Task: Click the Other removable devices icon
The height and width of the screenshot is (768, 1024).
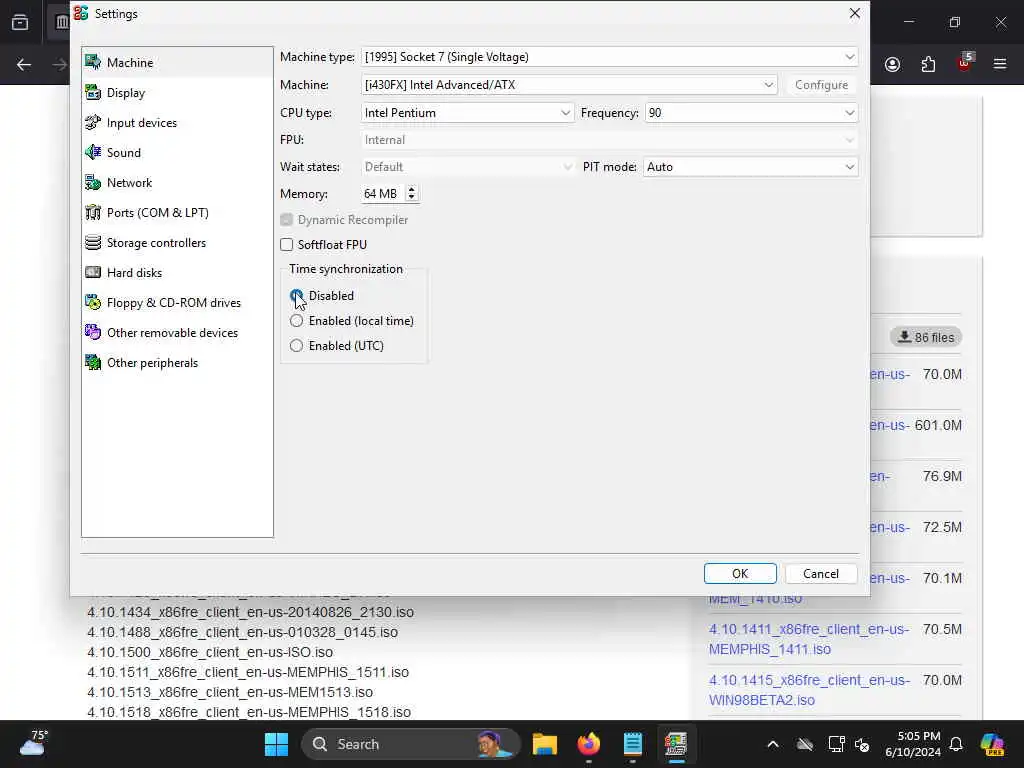Action: coord(93,333)
